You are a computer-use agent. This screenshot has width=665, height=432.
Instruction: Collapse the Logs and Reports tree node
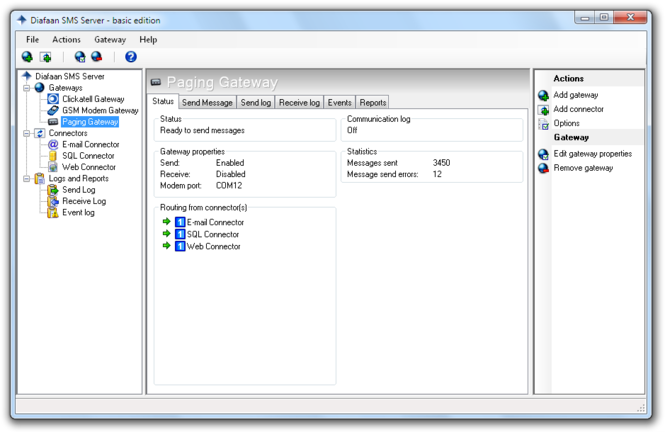pyautogui.click(x=27, y=178)
